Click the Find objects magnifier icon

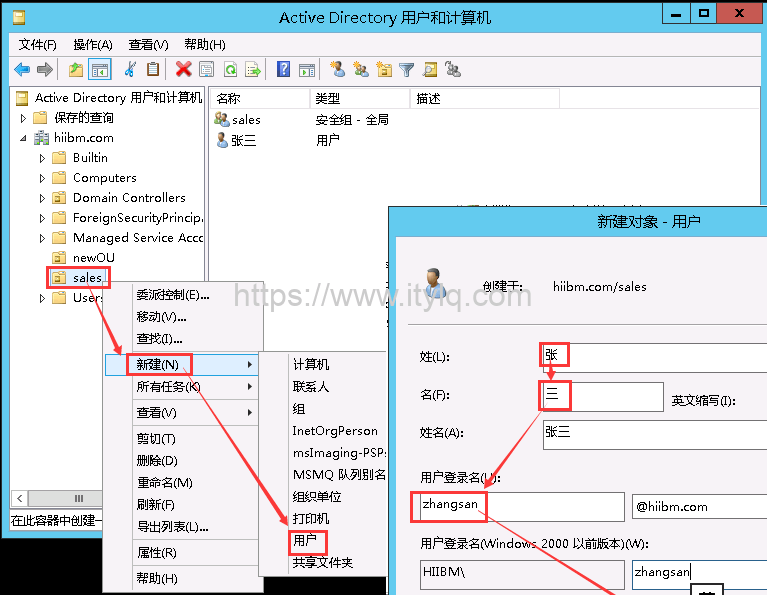[x=430, y=69]
